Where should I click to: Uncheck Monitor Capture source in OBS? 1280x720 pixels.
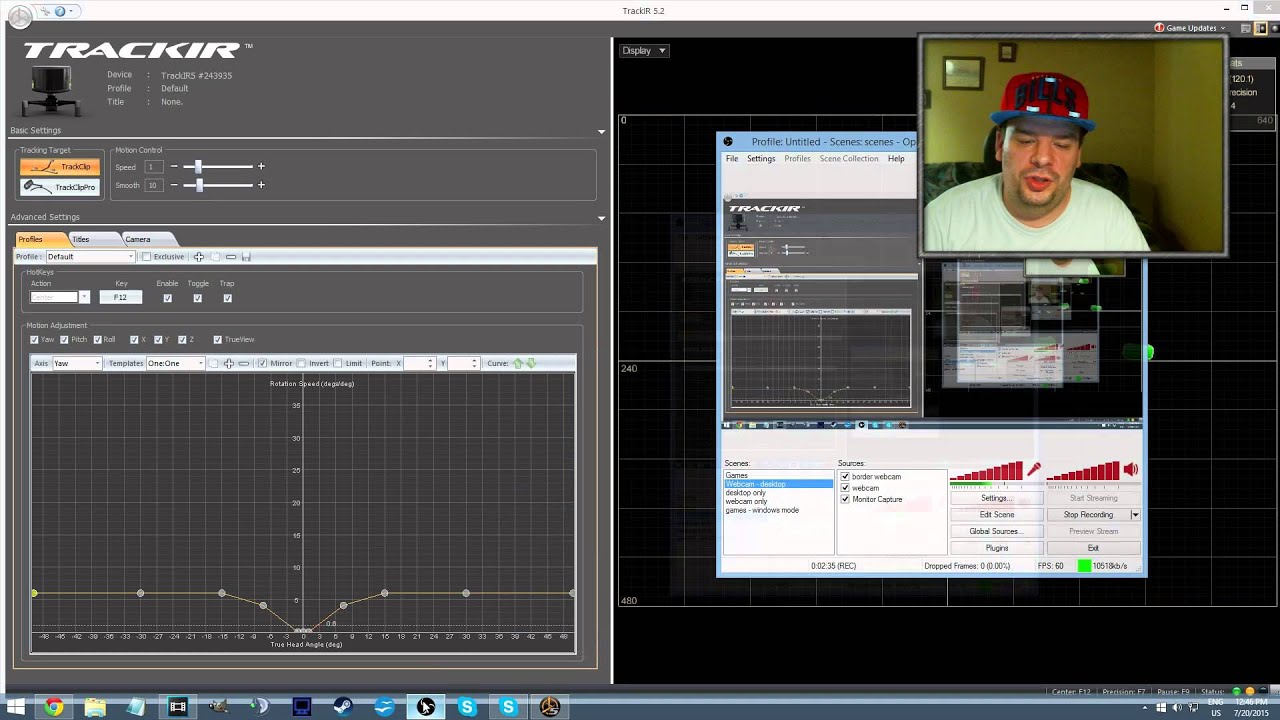(x=845, y=499)
